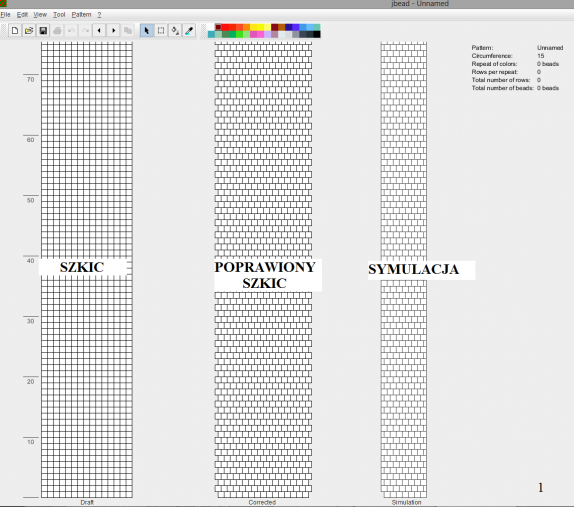Open the question mark help menu
The width and height of the screenshot is (574, 507).
coord(99,15)
